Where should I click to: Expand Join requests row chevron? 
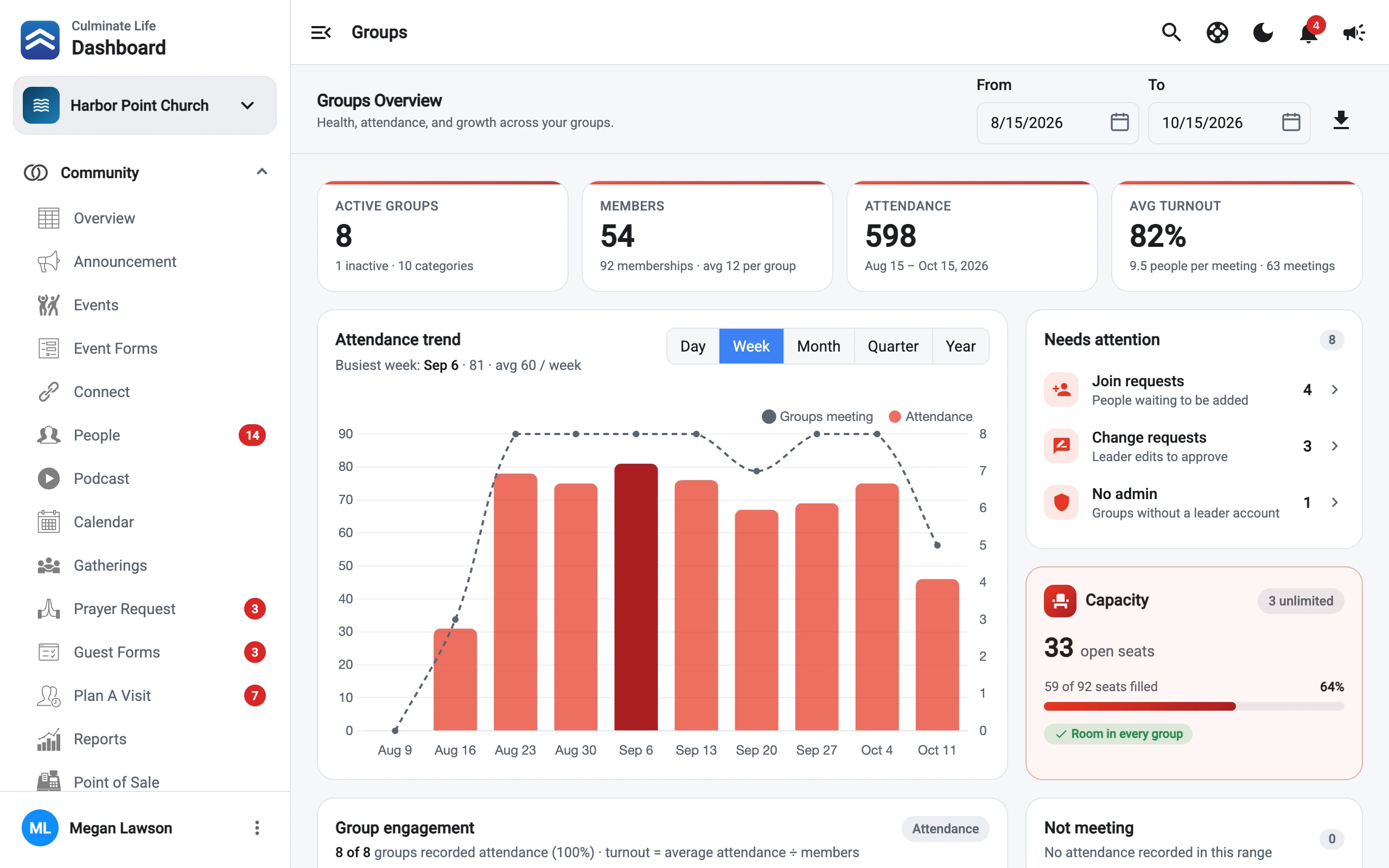pos(1335,390)
